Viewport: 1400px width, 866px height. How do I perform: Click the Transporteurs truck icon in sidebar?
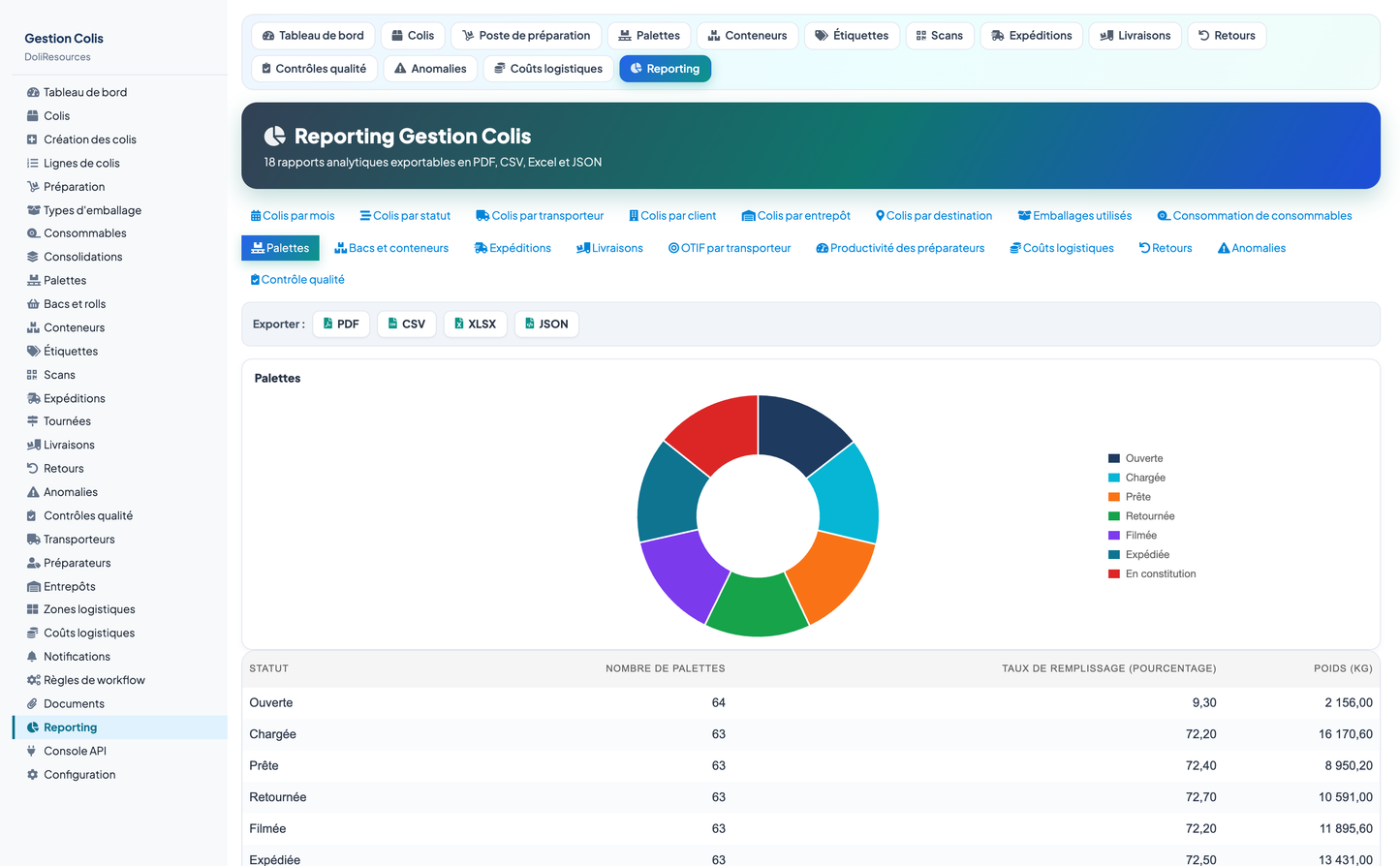(x=33, y=540)
